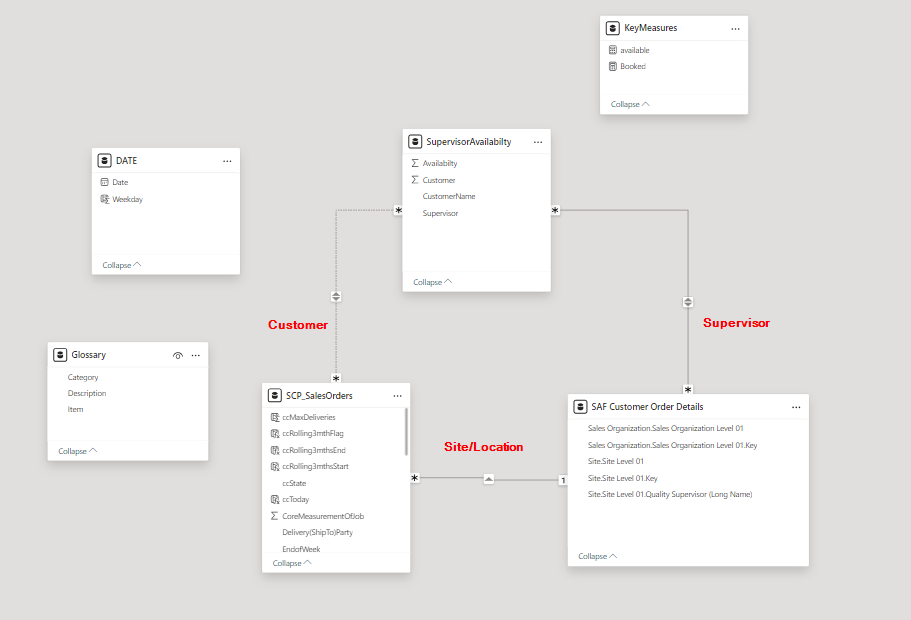Click the icon beside ccRolling3mthsEnd
911x620 pixels.
pos(275,450)
